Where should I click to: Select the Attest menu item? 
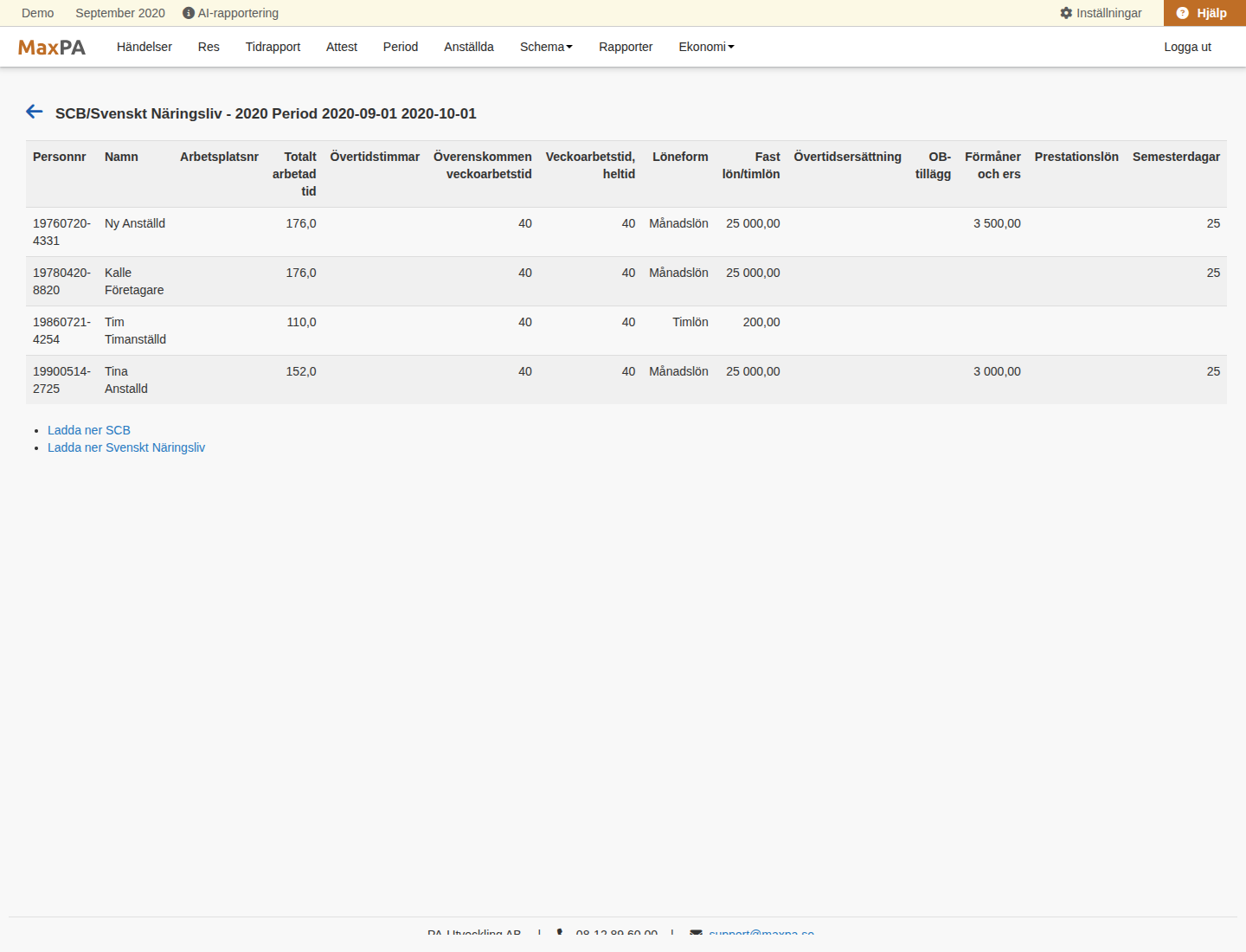342,47
